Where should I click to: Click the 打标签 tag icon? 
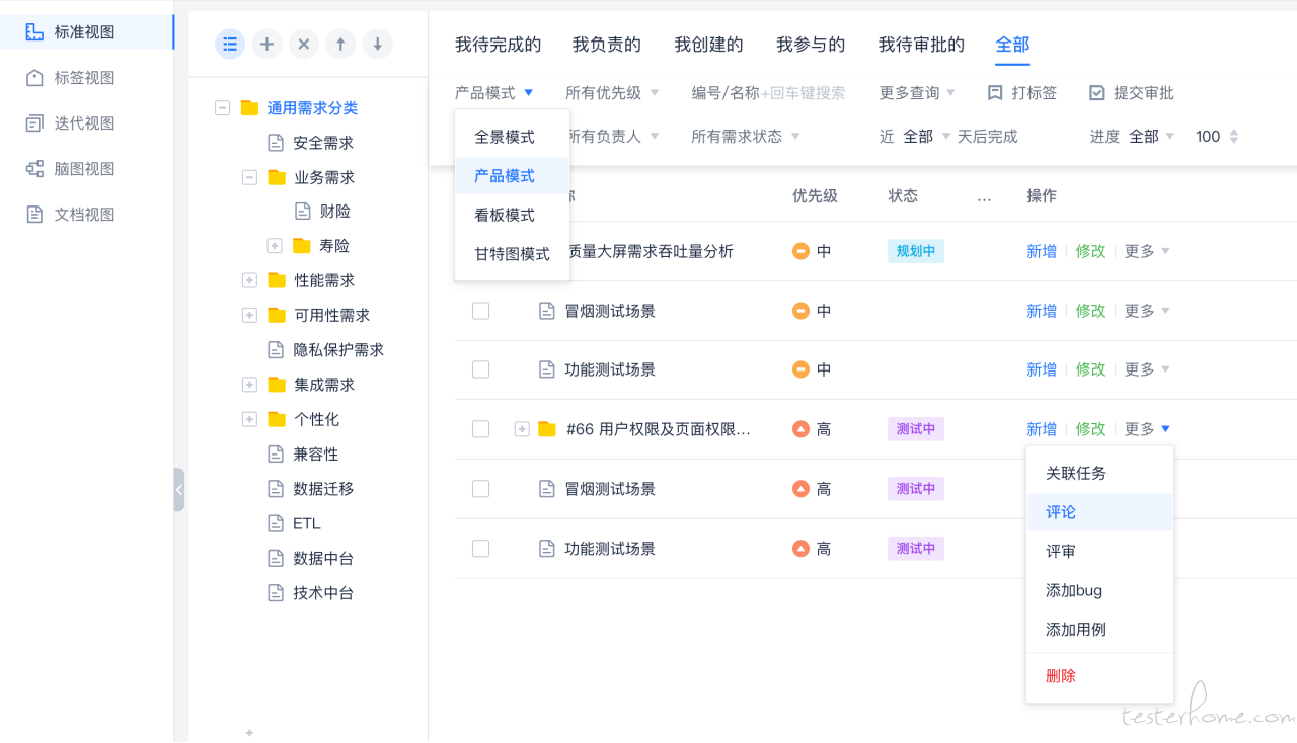click(x=995, y=93)
